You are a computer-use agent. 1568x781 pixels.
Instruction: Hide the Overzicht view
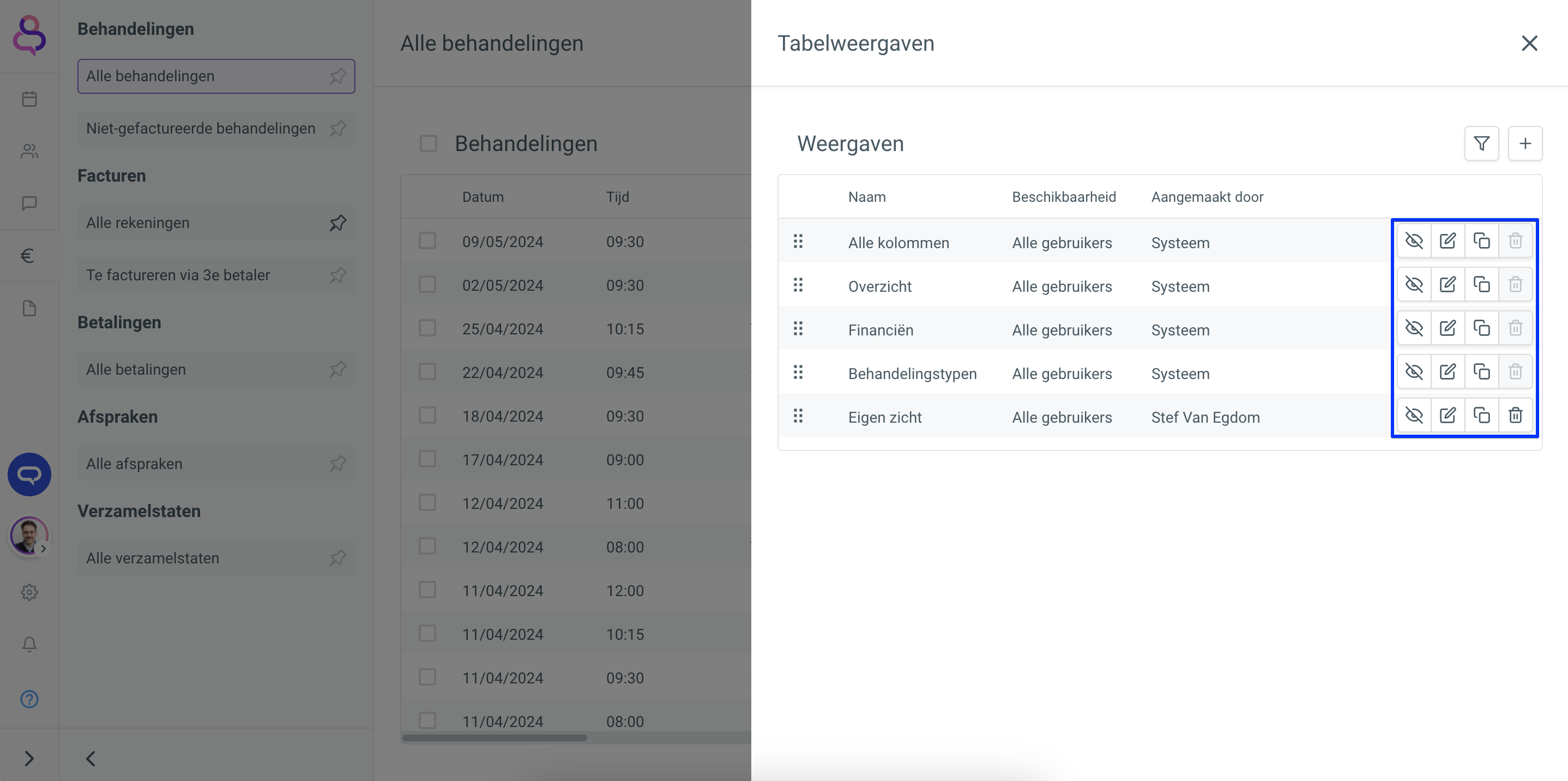coord(1413,285)
